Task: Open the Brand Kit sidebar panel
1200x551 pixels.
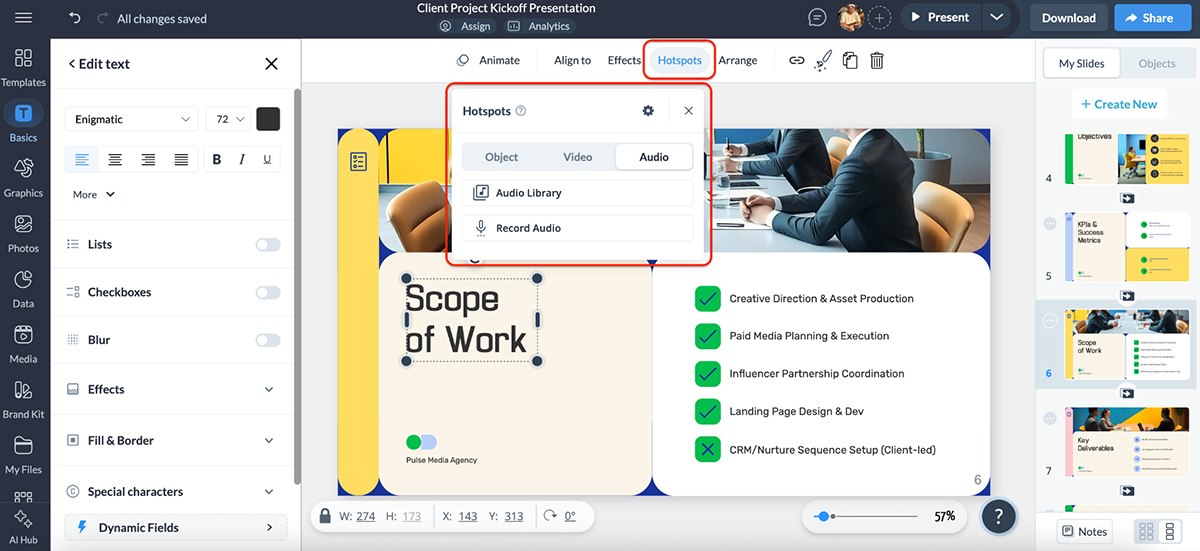Action: (23, 398)
